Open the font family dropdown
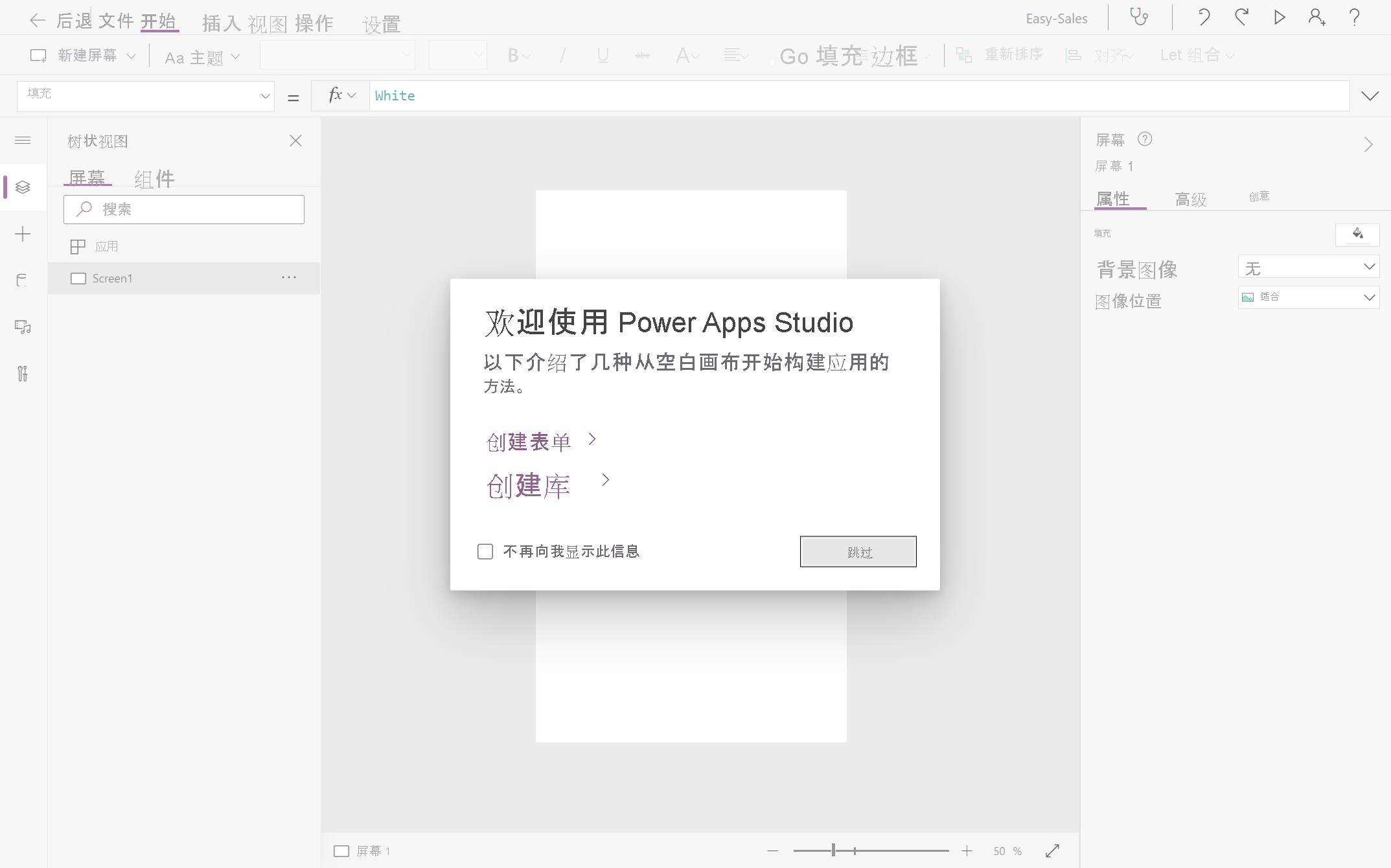The width and height of the screenshot is (1391, 868). point(337,56)
